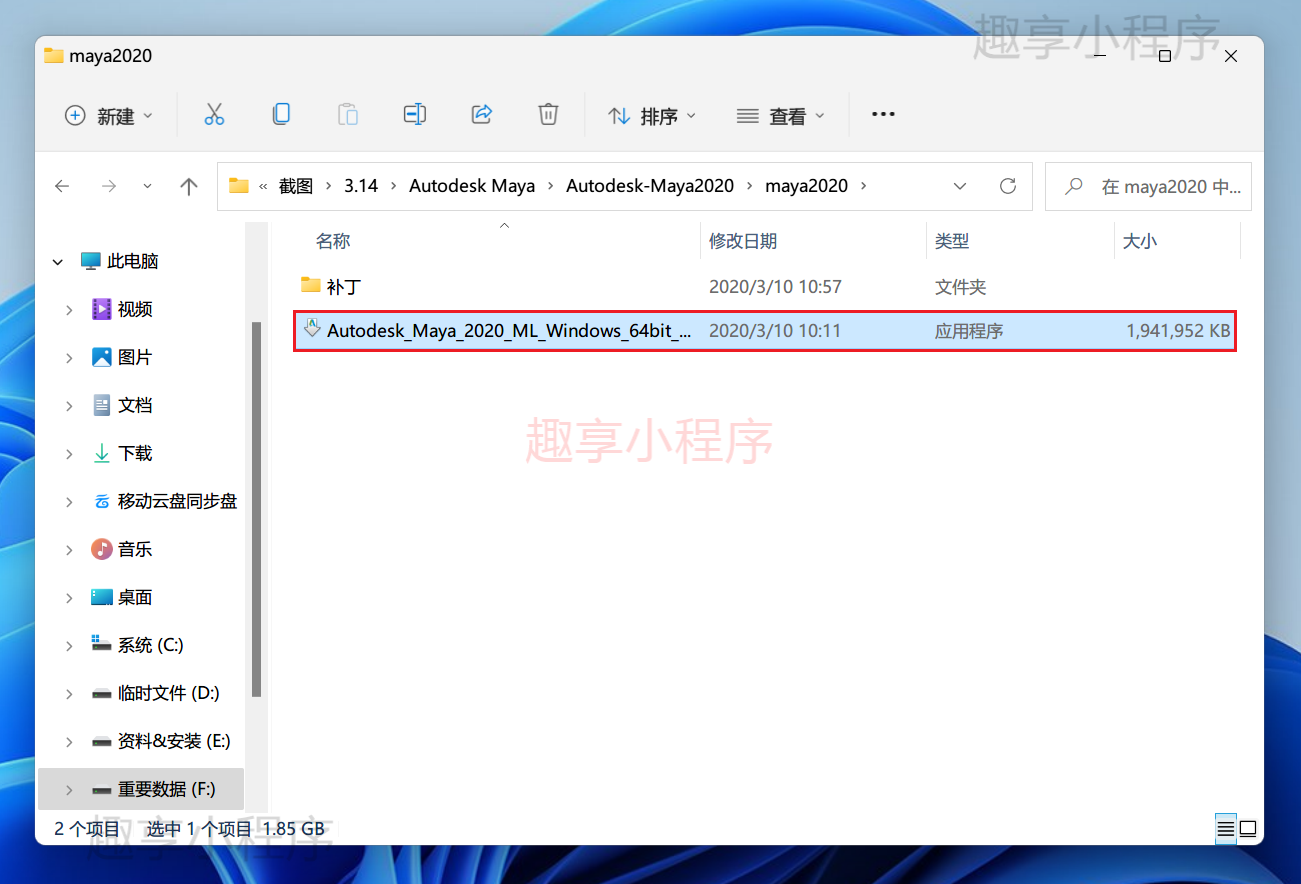This screenshot has width=1301, height=884.
Task: Click 截图 in the breadcrumb path
Action: click(x=296, y=186)
